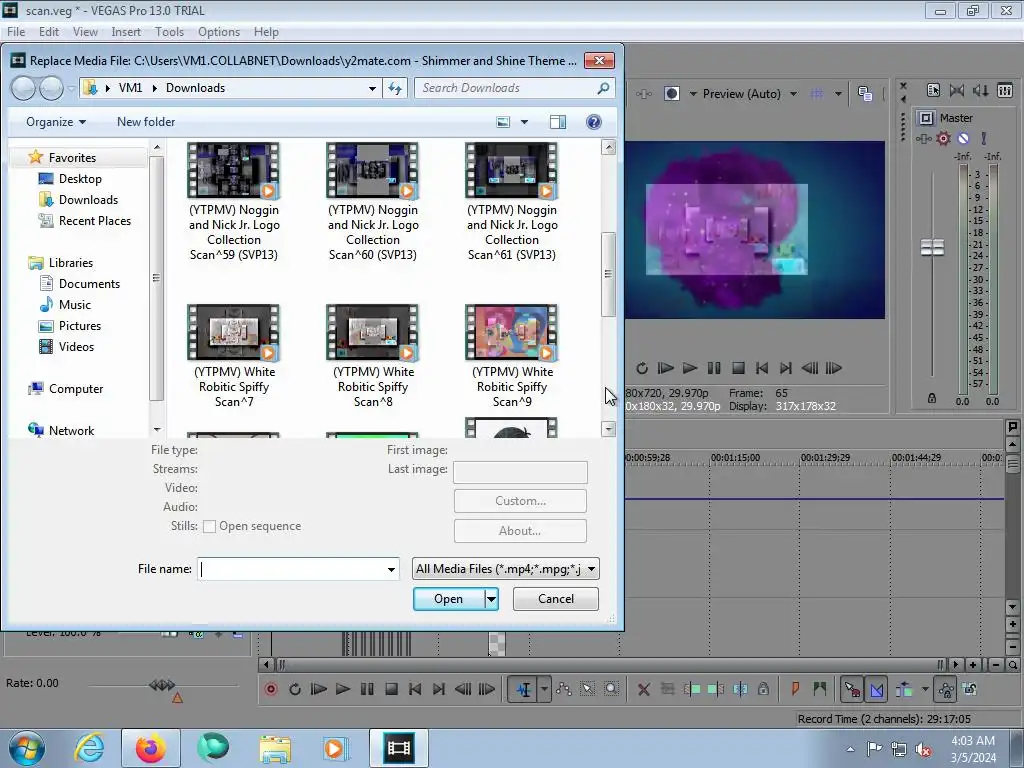Click New folder
Viewport: 1024px width, 768px height.
click(146, 122)
